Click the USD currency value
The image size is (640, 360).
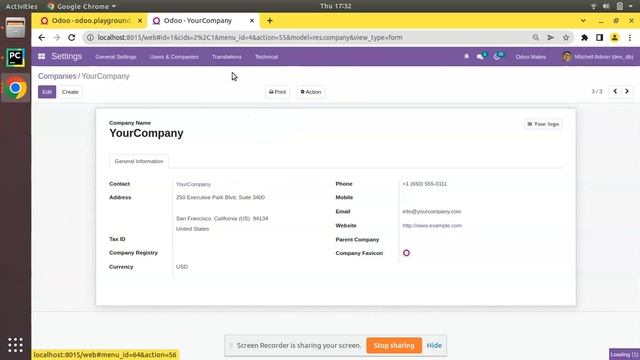pos(182,267)
